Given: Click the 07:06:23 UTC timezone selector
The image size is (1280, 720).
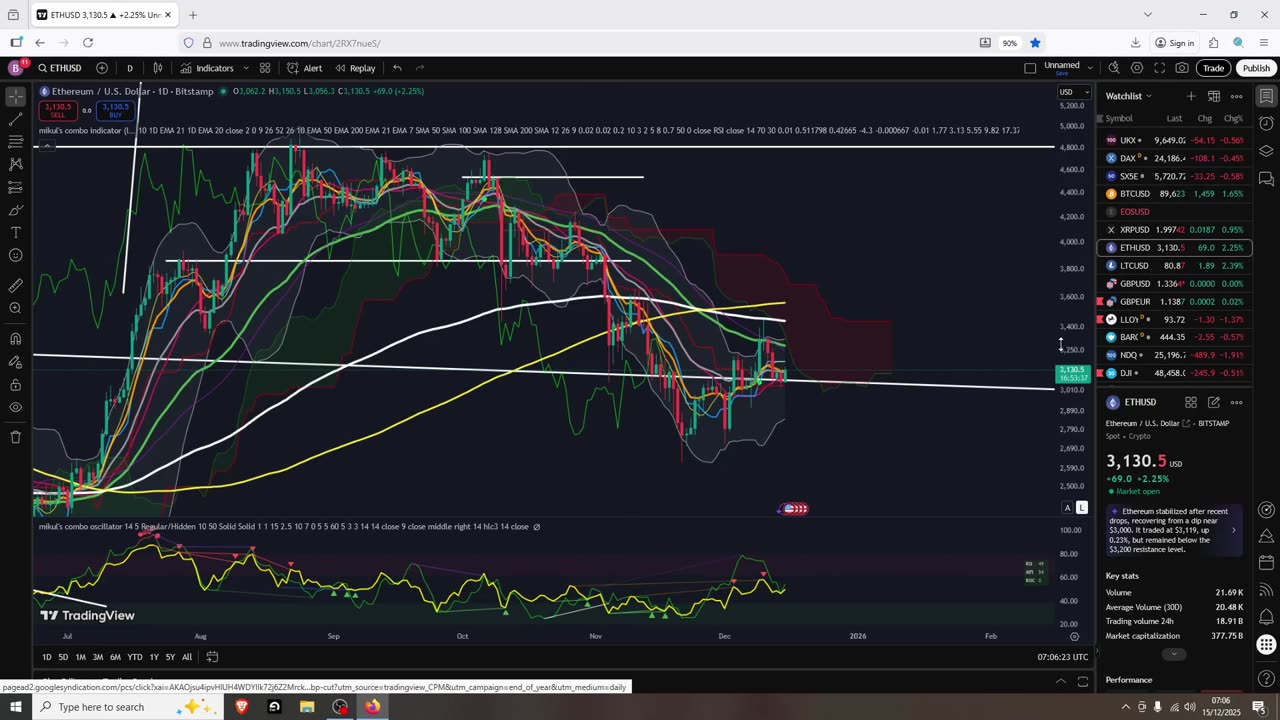Looking at the screenshot, I should [1062, 657].
